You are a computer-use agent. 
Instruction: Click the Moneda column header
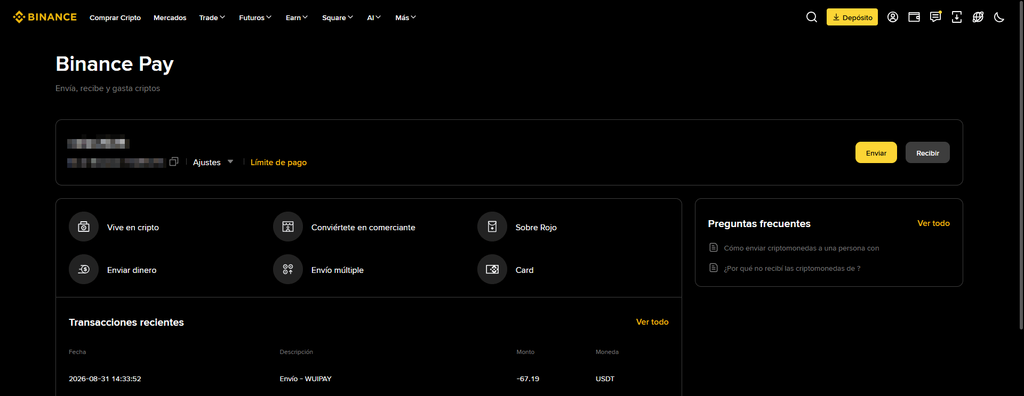click(x=607, y=352)
